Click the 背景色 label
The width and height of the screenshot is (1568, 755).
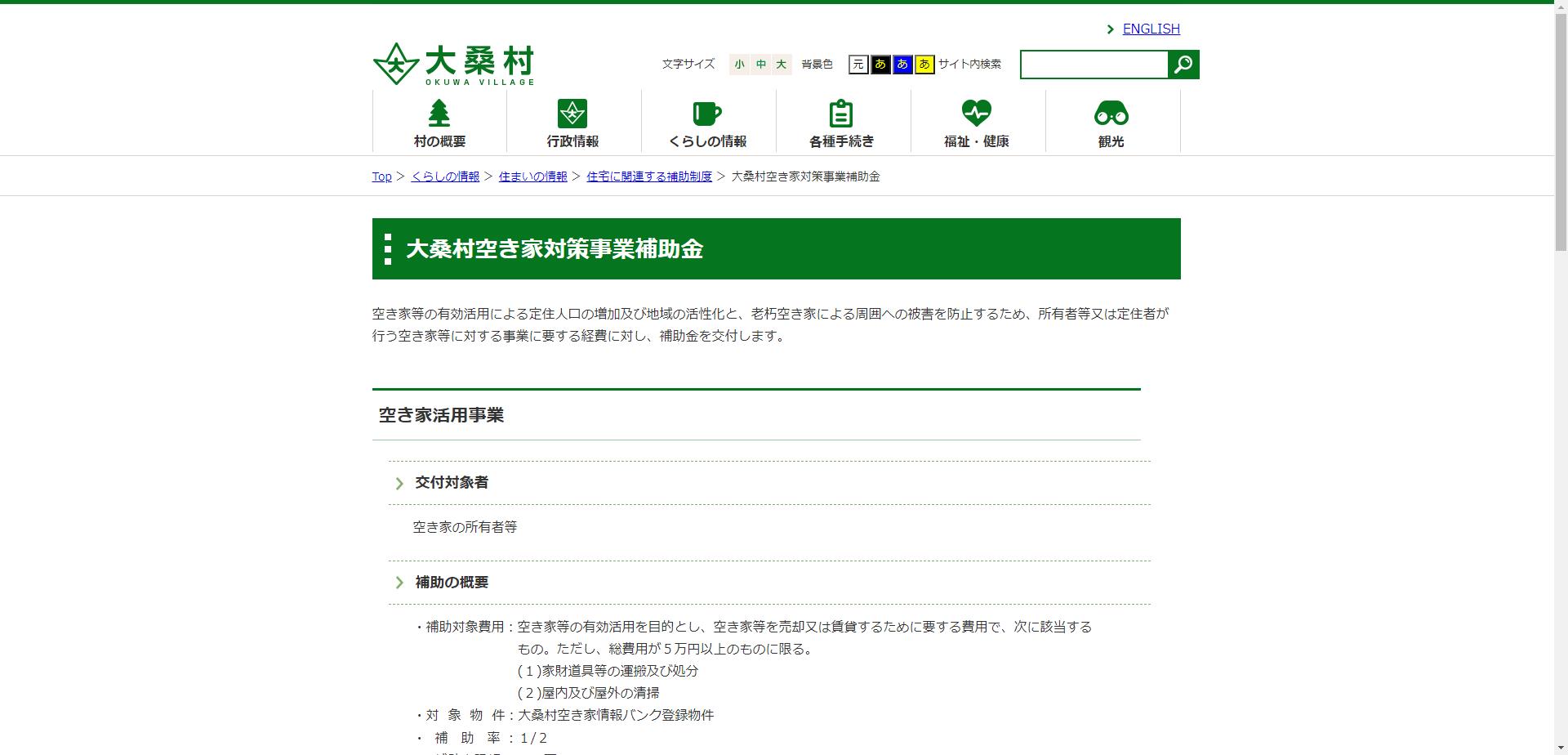point(817,64)
